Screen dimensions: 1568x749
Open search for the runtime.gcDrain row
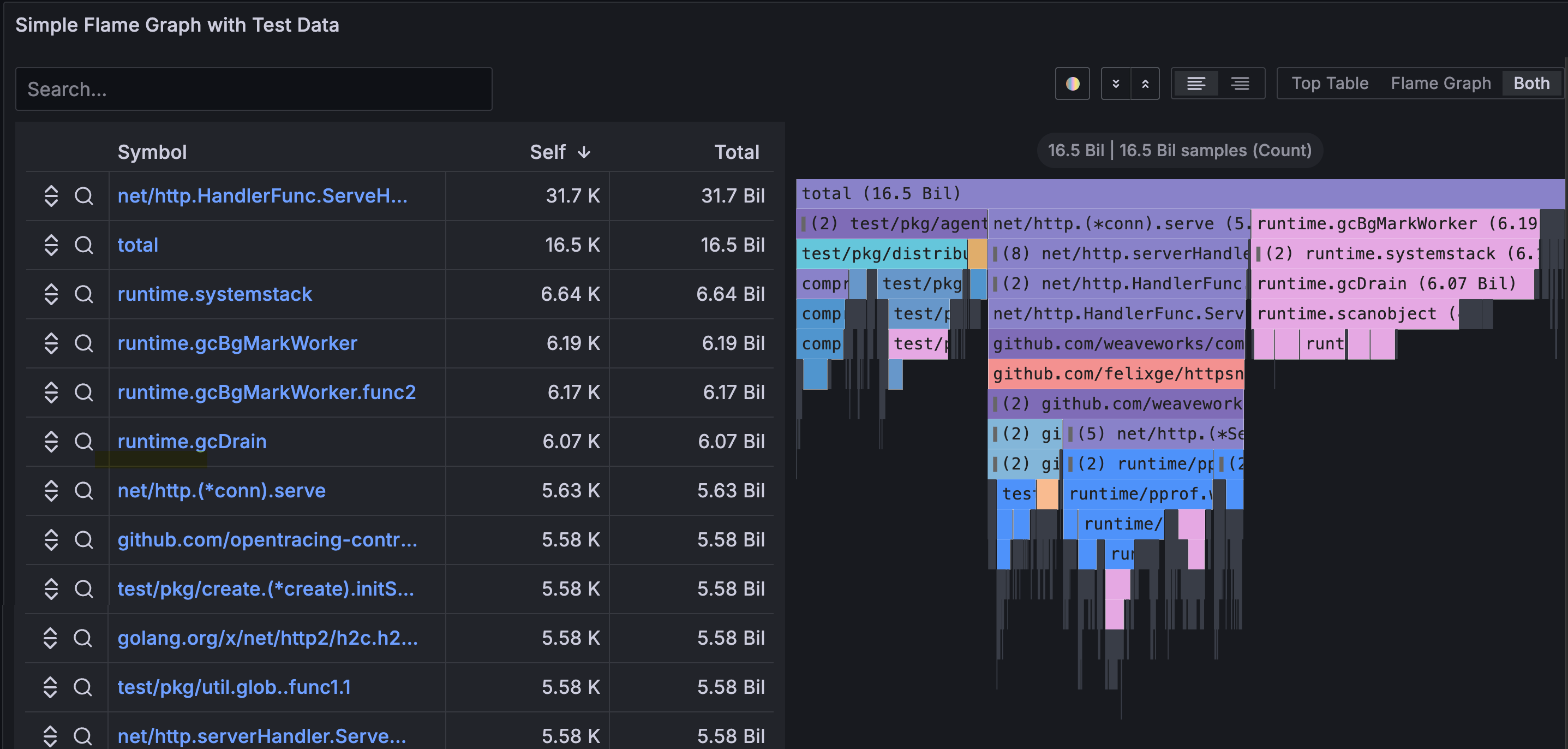[x=84, y=442]
